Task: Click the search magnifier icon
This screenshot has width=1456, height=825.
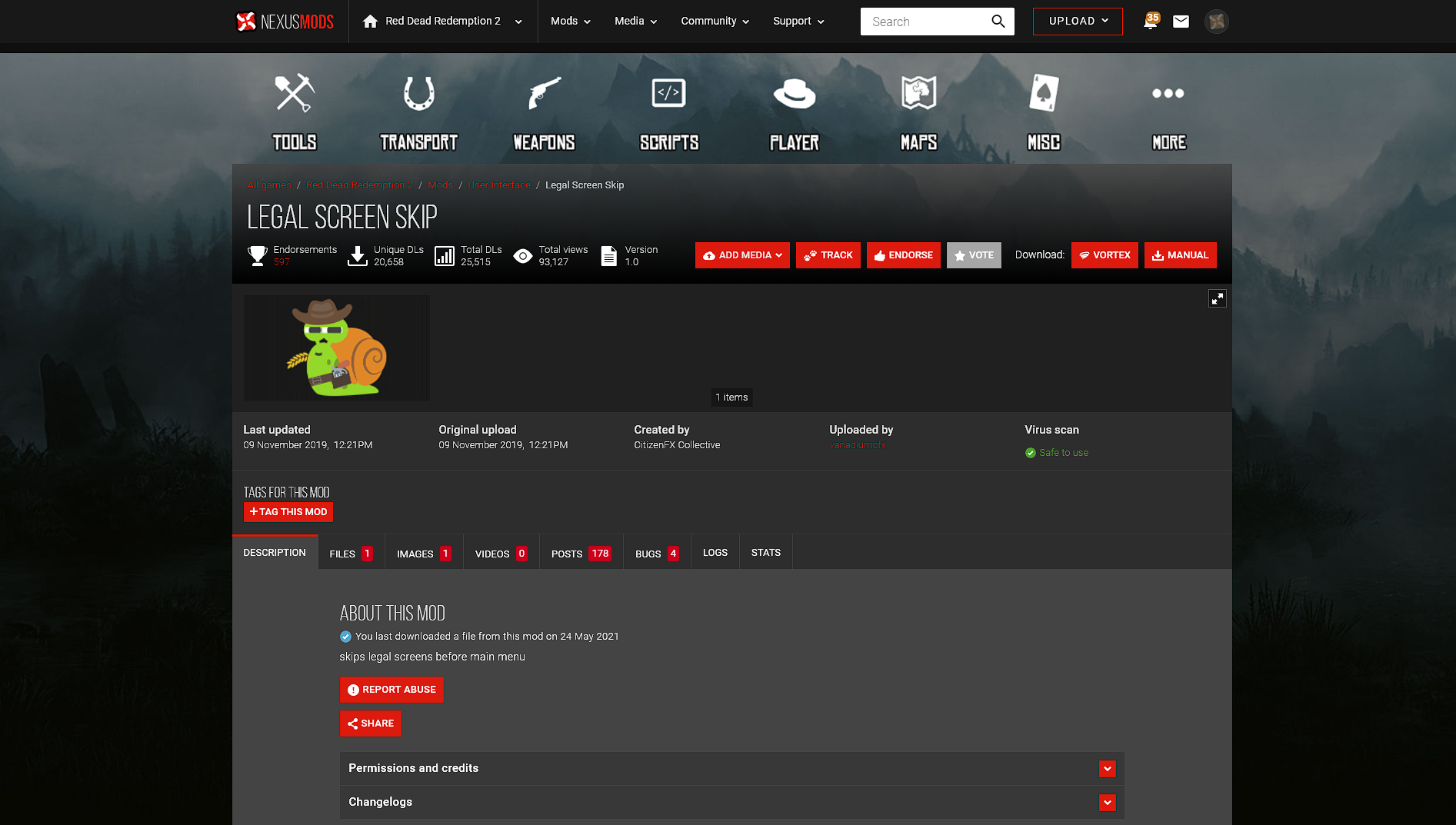Action: (998, 22)
